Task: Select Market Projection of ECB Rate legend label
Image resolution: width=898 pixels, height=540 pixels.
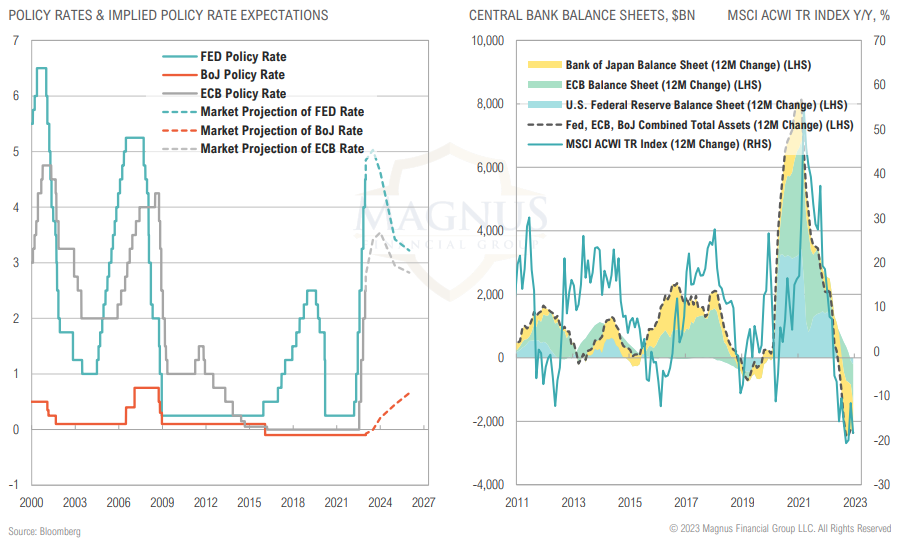Action: pyautogui.click(x=282, y=148)
